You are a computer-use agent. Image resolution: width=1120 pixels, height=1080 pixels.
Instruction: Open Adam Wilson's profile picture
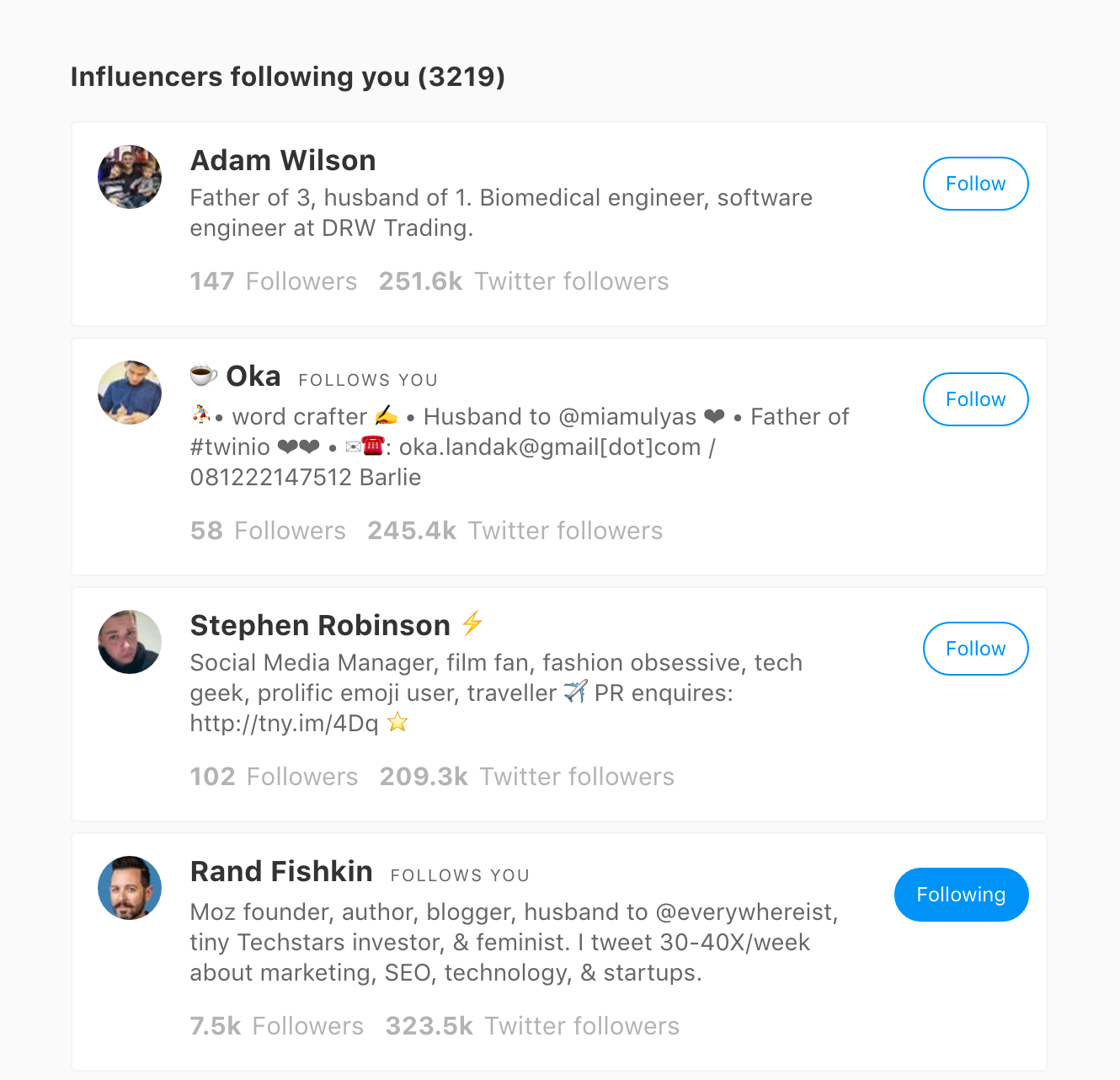(x=130, y=177)
